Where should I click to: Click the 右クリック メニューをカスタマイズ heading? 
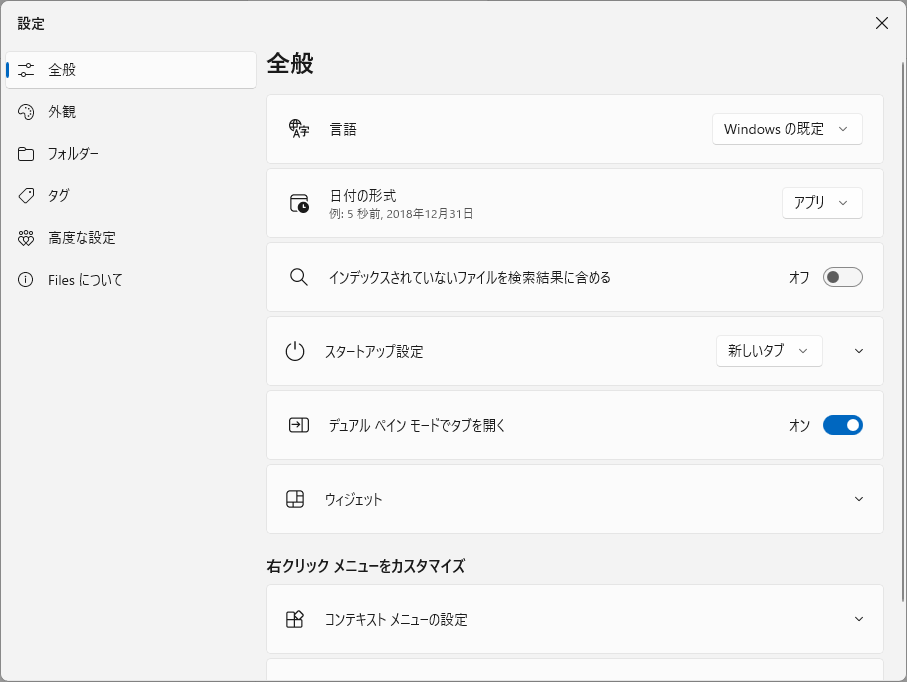pyautogui.click(x=366, y=566)
